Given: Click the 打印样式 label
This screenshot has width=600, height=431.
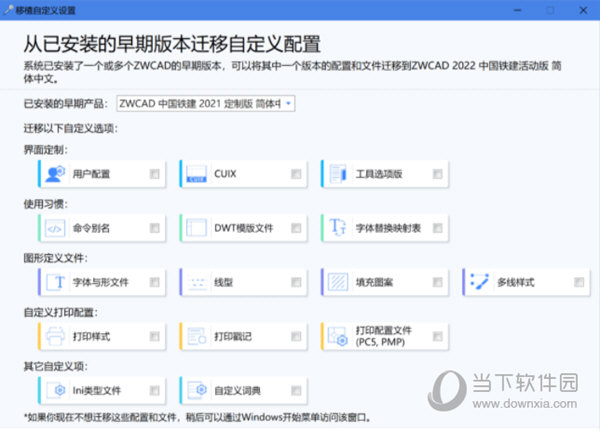Looking at the screenshot, I should click(x=91, y=336).
